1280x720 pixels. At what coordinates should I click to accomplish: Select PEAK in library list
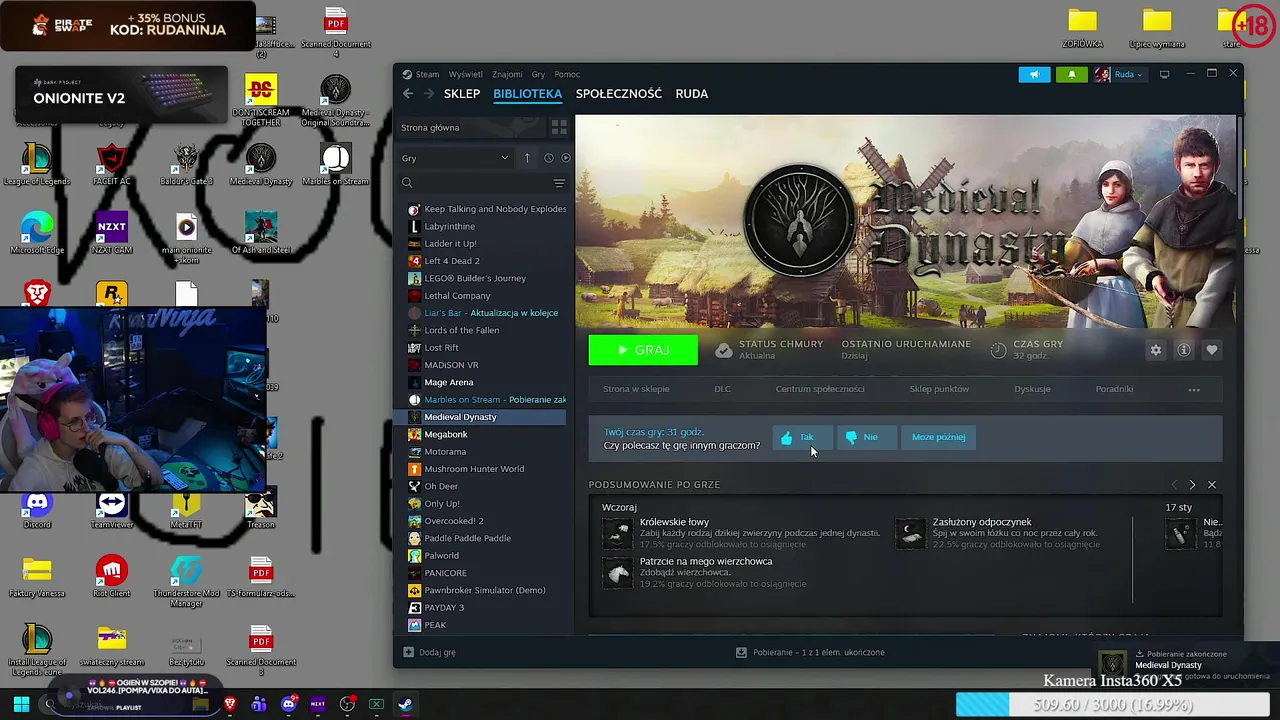[x=487, y=625]
